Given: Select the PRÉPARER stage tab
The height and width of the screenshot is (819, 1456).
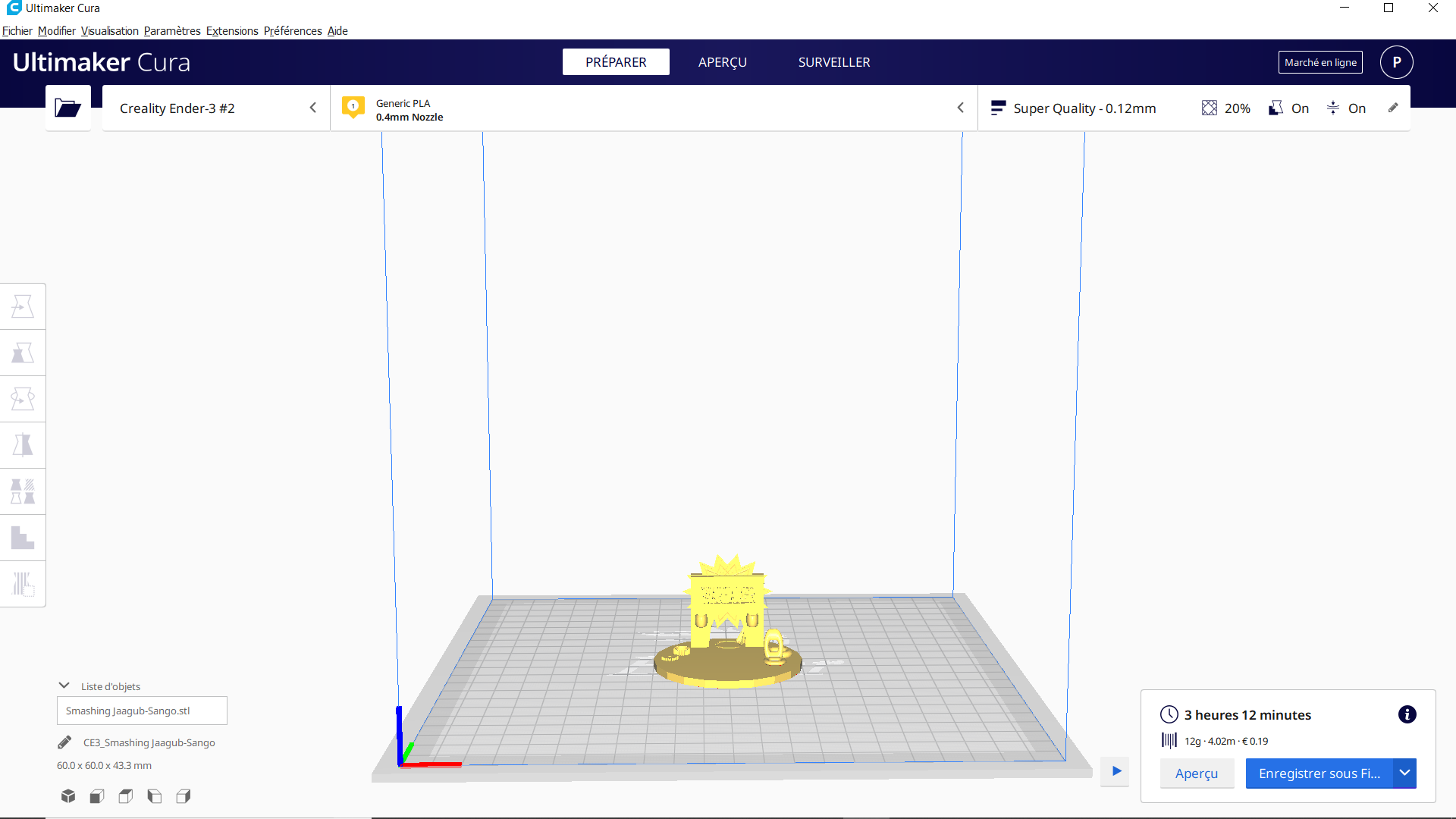Looking at the screenshot, I should pyautogui.click(x=616, y=62).
